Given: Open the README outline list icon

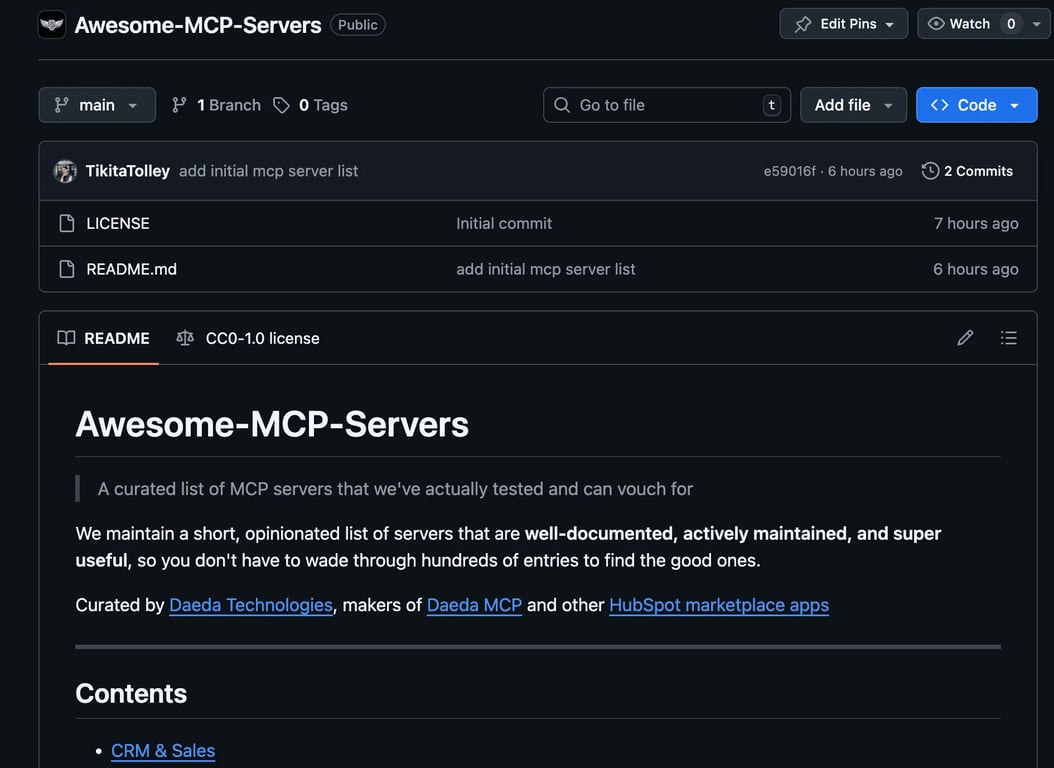Looking at the screenshot, I should click(x=1009, y=338).
